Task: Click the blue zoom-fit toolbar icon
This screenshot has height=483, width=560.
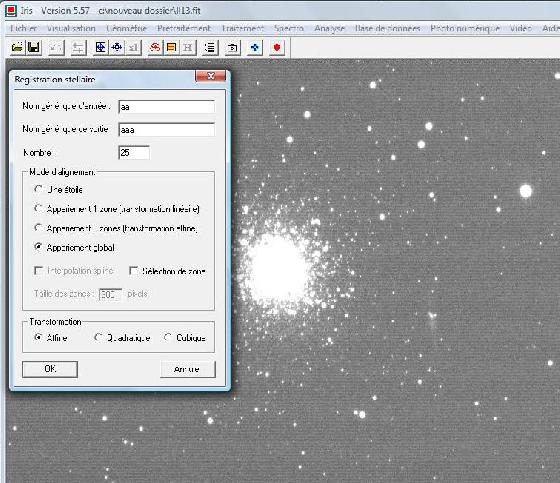Action: 100,48
